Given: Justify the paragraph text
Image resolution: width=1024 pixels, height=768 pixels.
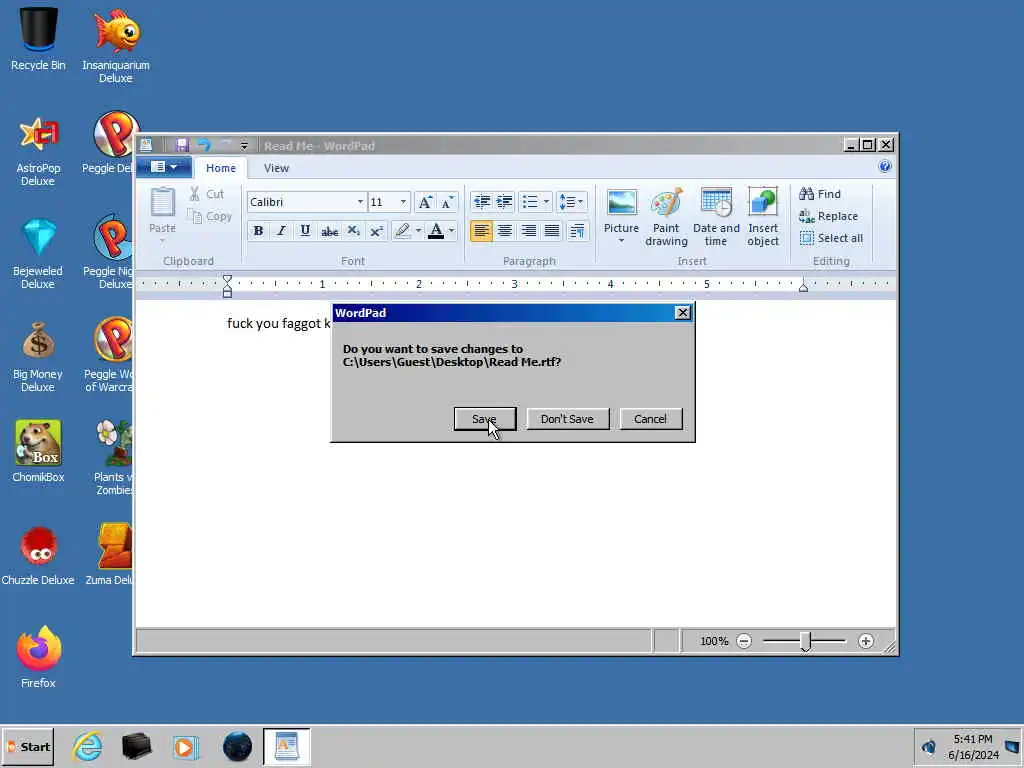Looking at the screenshot, I should click(x=552, y=231).
